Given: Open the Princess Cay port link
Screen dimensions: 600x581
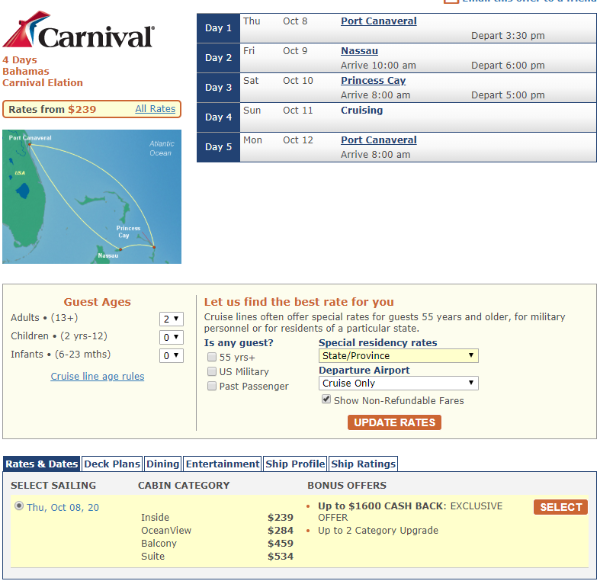Looking at the screenshot, I should (x=373, y=81).
